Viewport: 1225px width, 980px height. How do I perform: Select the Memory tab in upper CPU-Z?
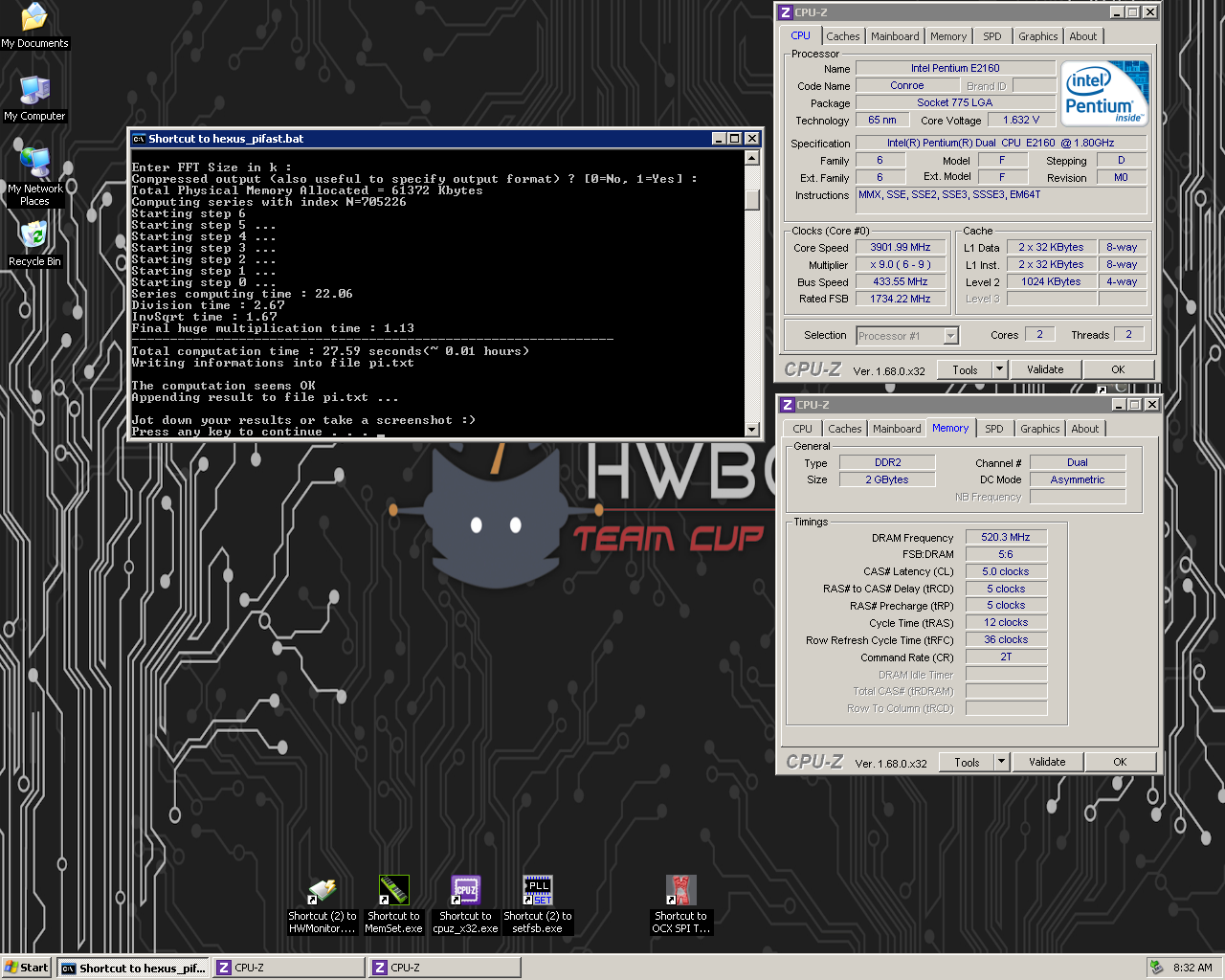coord(948,36)
